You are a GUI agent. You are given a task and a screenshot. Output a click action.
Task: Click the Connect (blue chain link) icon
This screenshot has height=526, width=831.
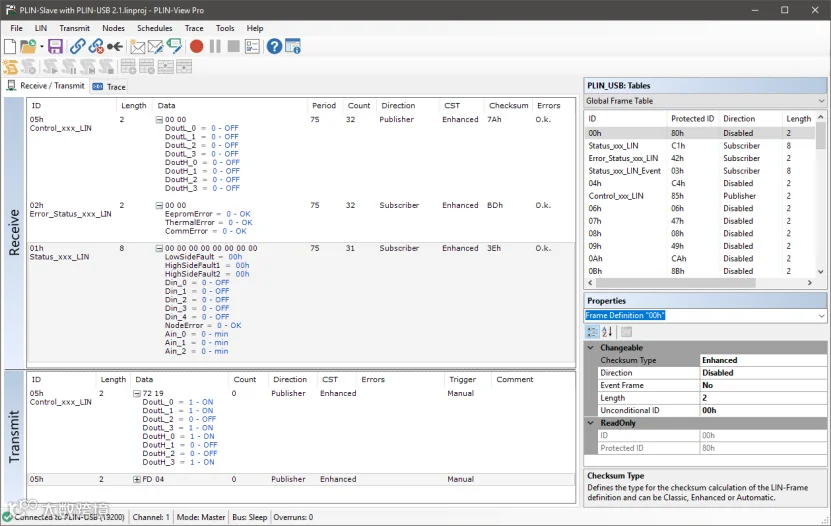click(77, 47)
